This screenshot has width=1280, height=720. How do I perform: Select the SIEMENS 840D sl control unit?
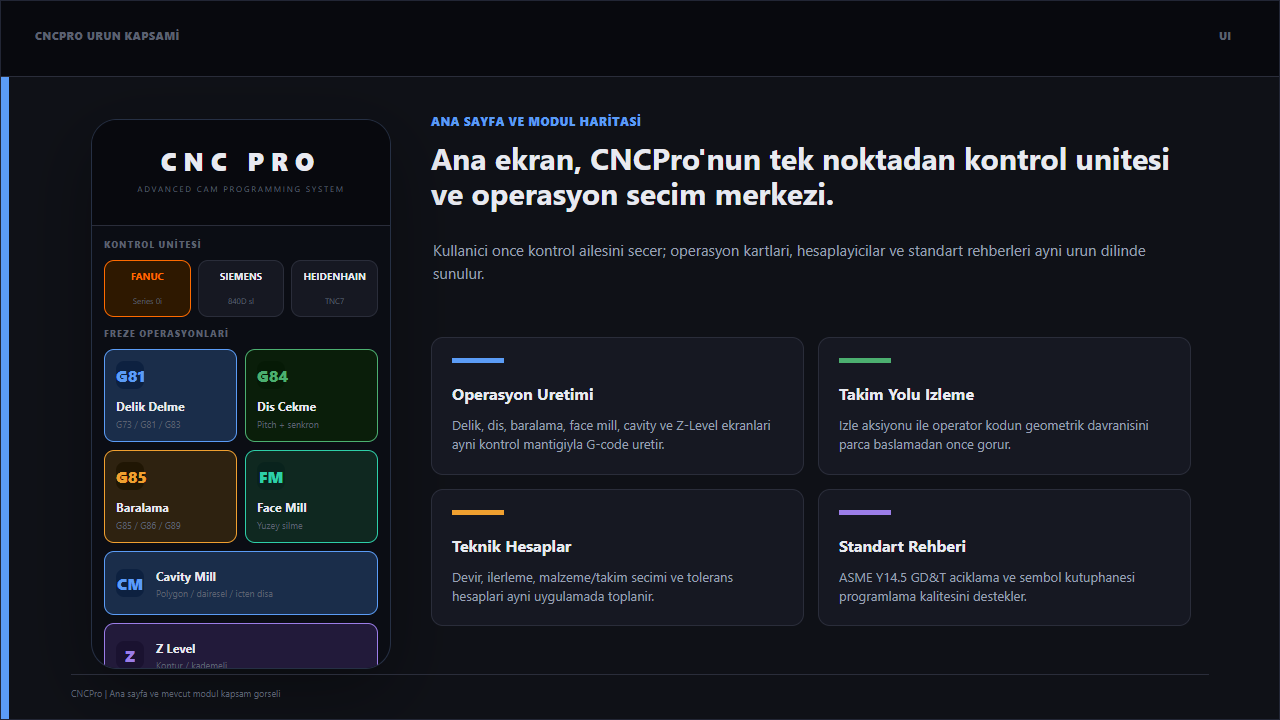pyautogui.click(x=241, y=289)
